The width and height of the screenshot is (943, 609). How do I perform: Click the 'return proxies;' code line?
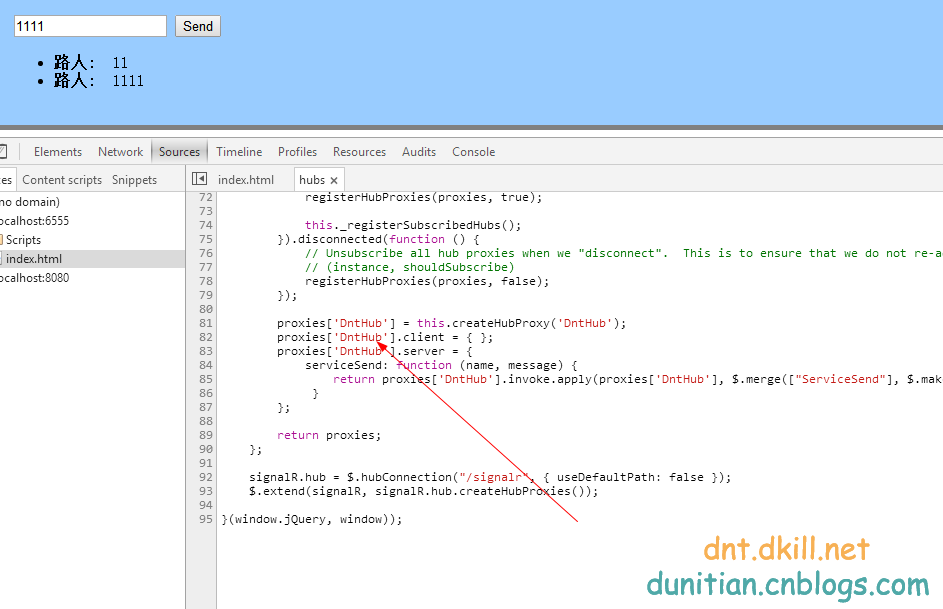pos(328,435)
